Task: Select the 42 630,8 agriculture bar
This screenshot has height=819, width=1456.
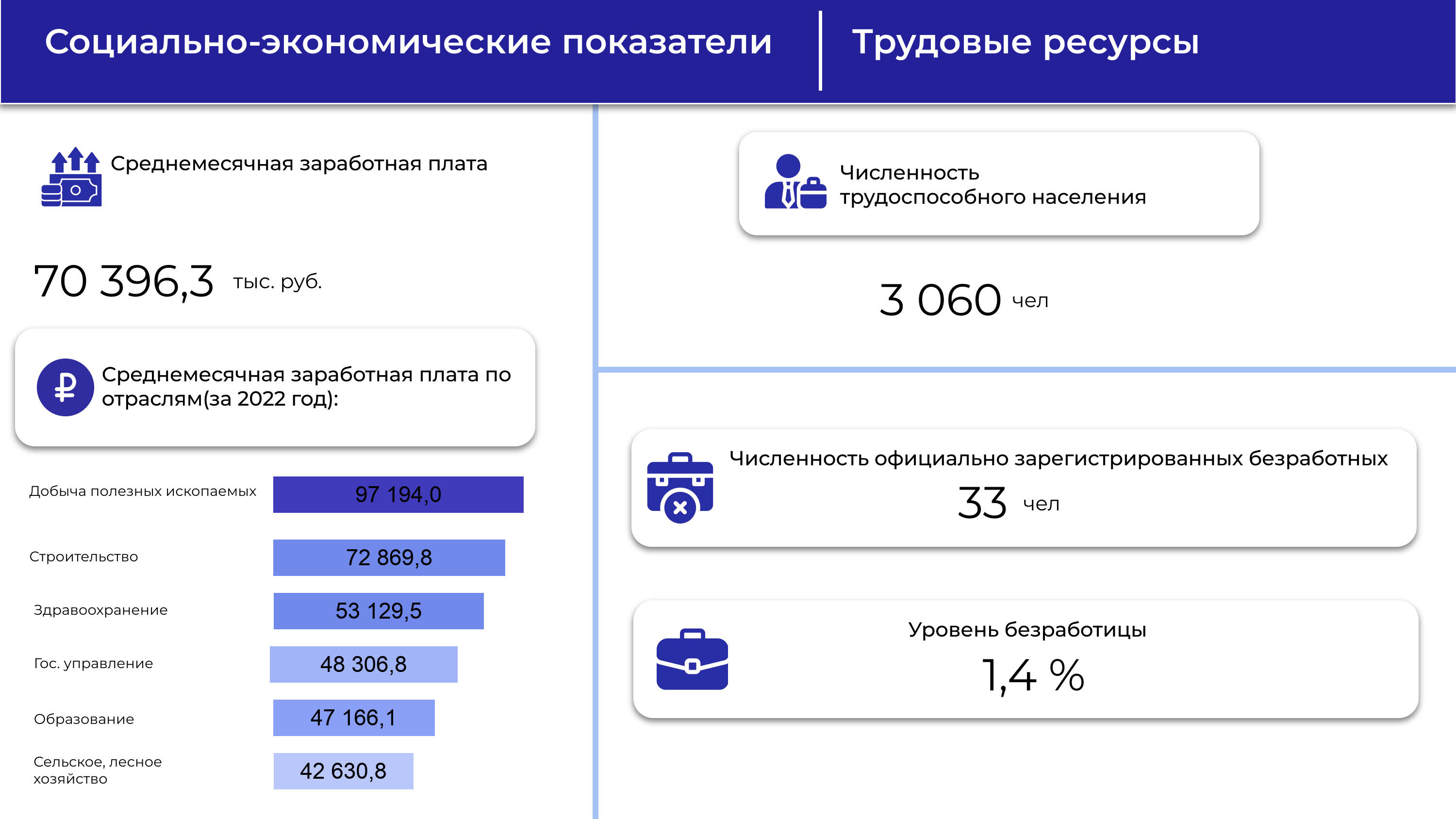Action: 343,771
